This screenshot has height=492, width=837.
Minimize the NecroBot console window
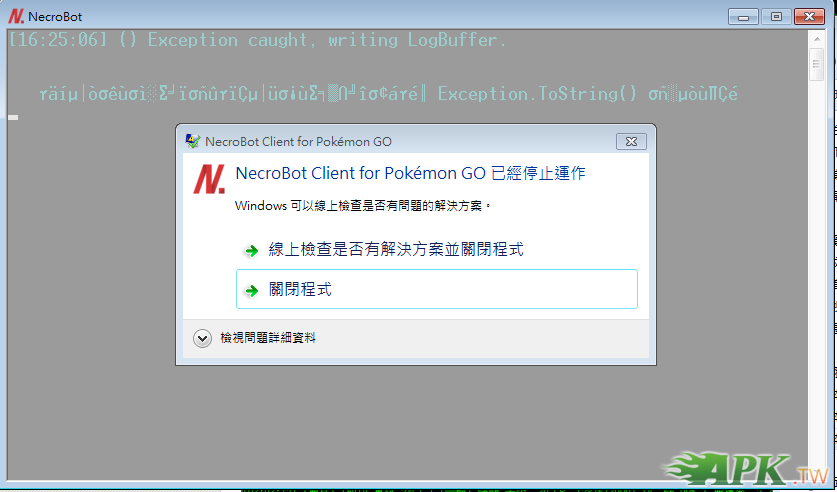(744, 17)
